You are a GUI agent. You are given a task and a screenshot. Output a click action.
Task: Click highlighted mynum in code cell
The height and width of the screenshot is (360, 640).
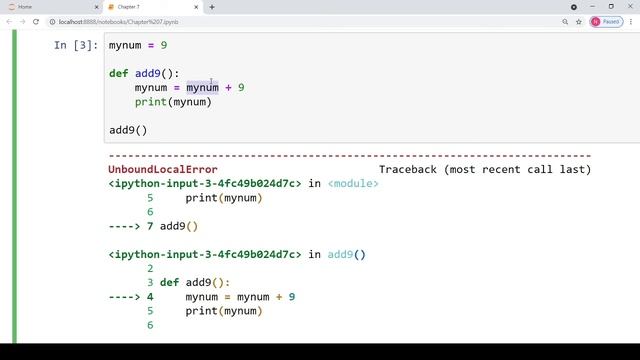tap(202, 88)
